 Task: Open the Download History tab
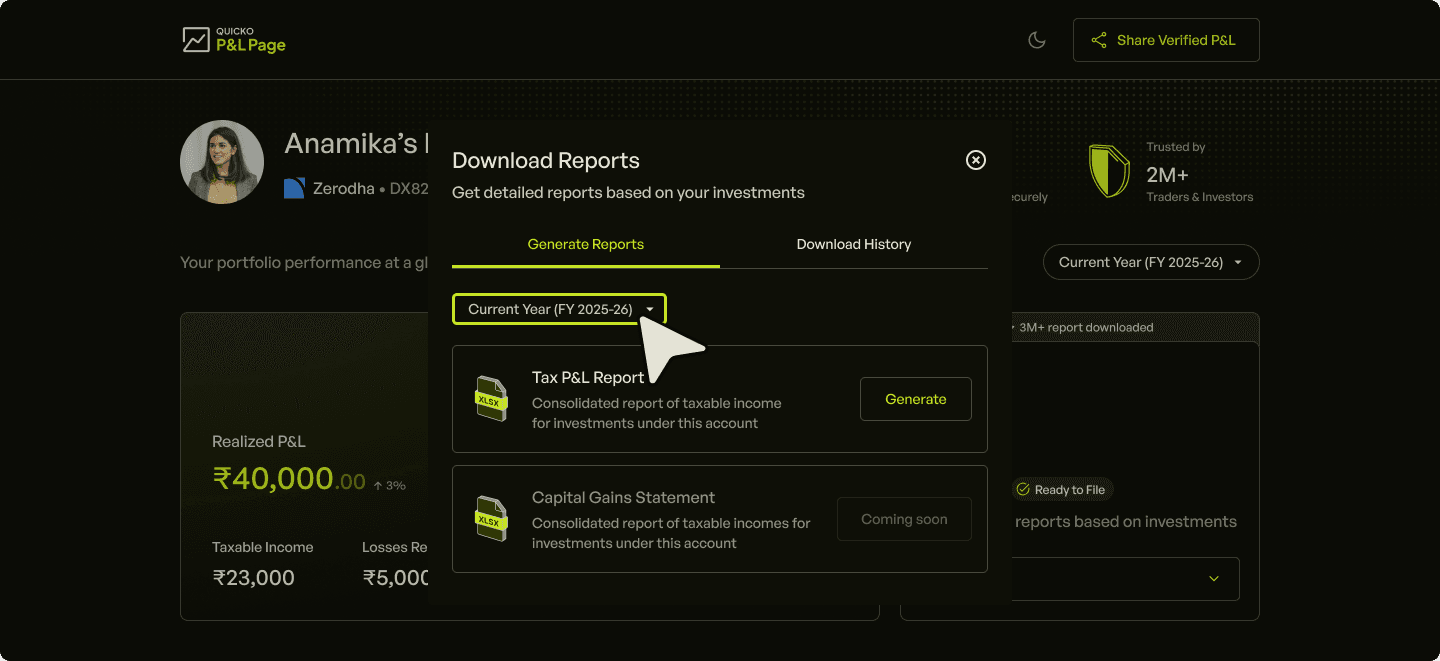pos(854,244)
